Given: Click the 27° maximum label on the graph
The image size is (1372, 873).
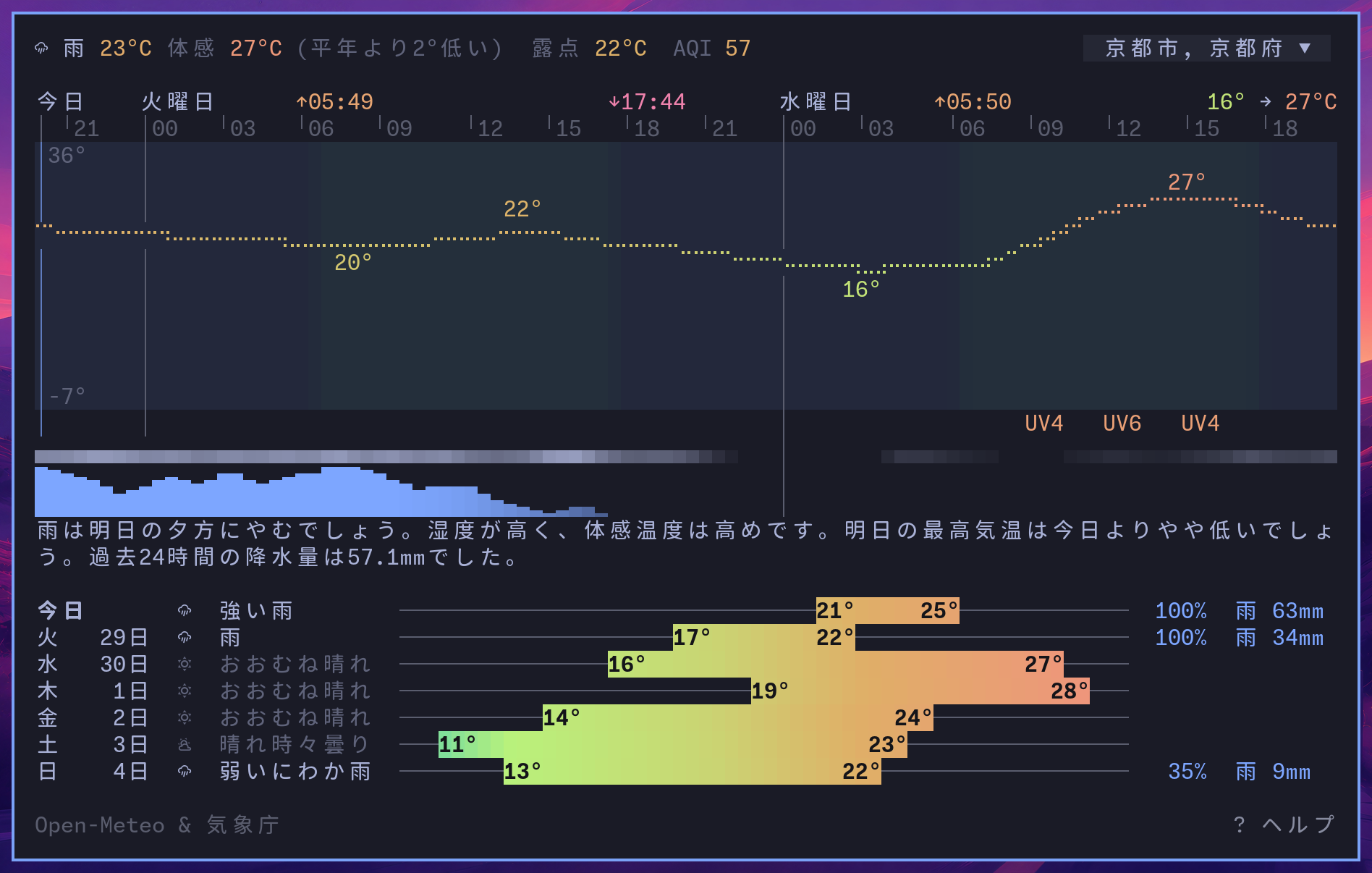Looking at the screenshot, I should click(1187, 182).
